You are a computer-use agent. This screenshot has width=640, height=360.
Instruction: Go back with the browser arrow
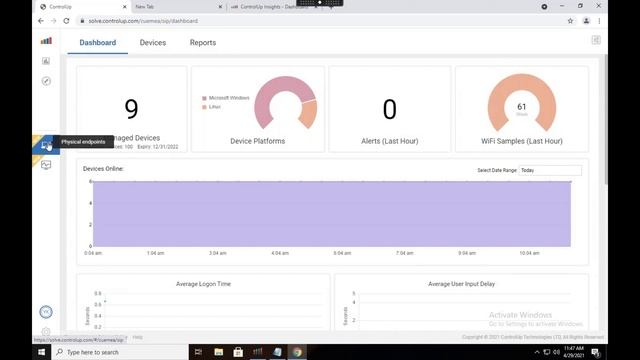tap(41, 21)
